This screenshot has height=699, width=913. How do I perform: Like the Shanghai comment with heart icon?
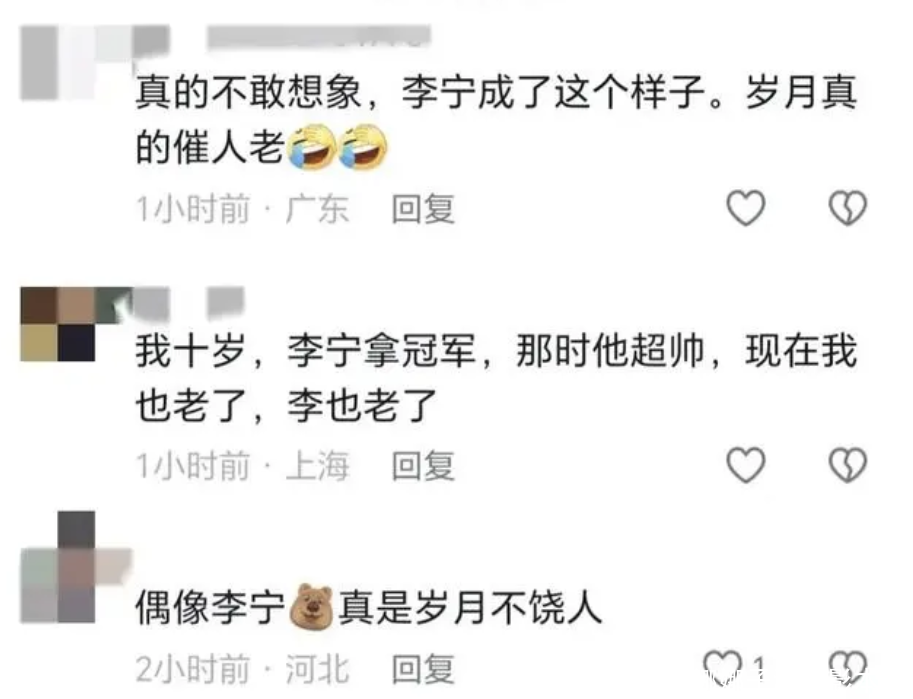click(745, 465)
